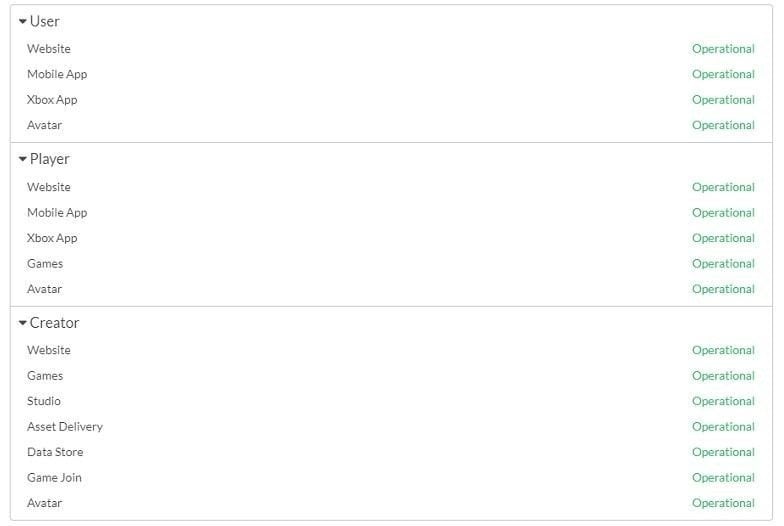Image resolution: width=784 pixels, height=526 pixels.
Task: Select Xbox App under Player section
Action: (x=52, y=238)
